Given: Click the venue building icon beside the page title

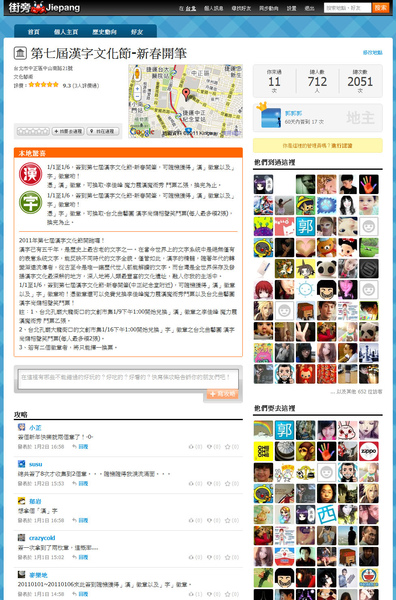Looking at the screenshot, I should tap(20, 53).
